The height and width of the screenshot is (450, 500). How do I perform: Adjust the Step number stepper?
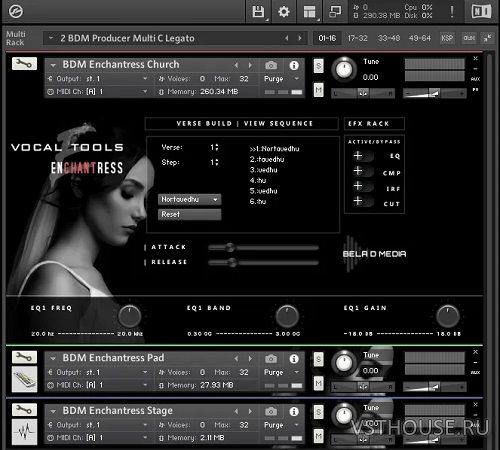pyautogui.click(x=215, y=162)
